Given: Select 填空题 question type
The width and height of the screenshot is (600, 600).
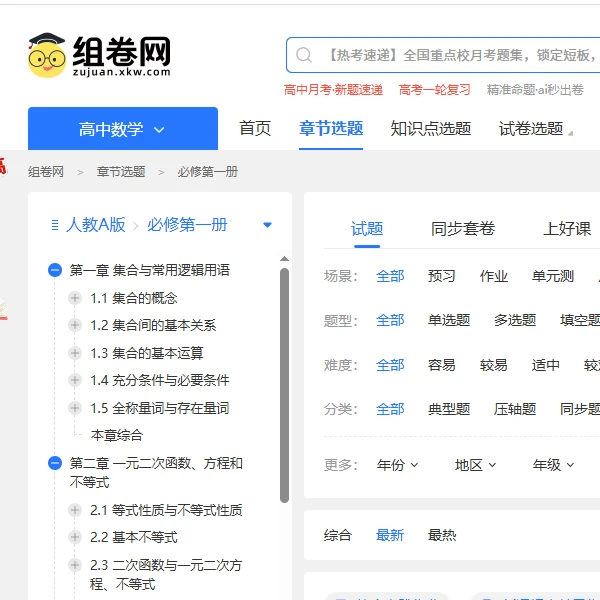Looking at the screenshot, I should (580, 320).
